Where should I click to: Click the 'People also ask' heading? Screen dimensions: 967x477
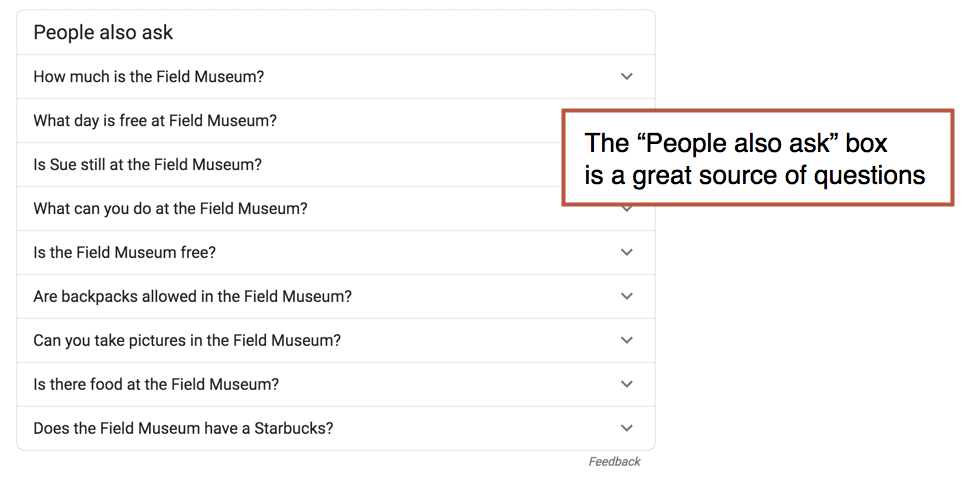[103, 32]
